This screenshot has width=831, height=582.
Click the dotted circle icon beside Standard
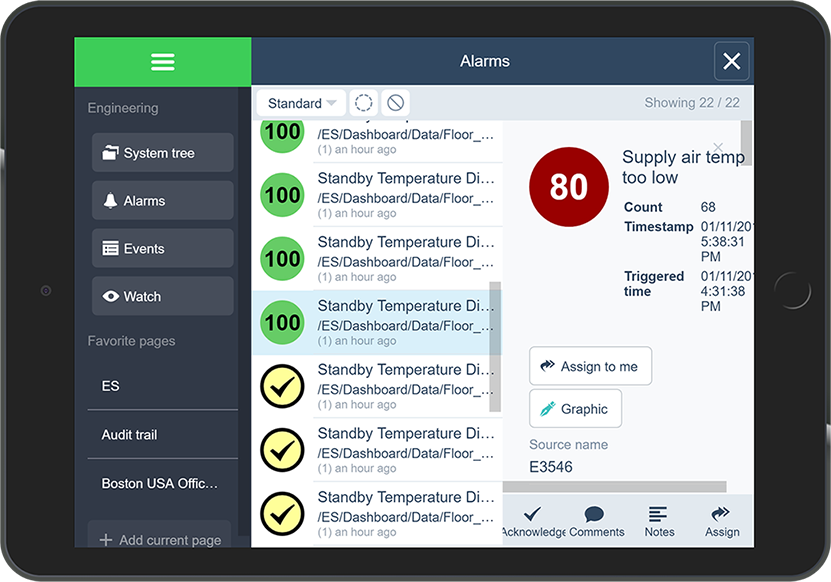point(364,103)
